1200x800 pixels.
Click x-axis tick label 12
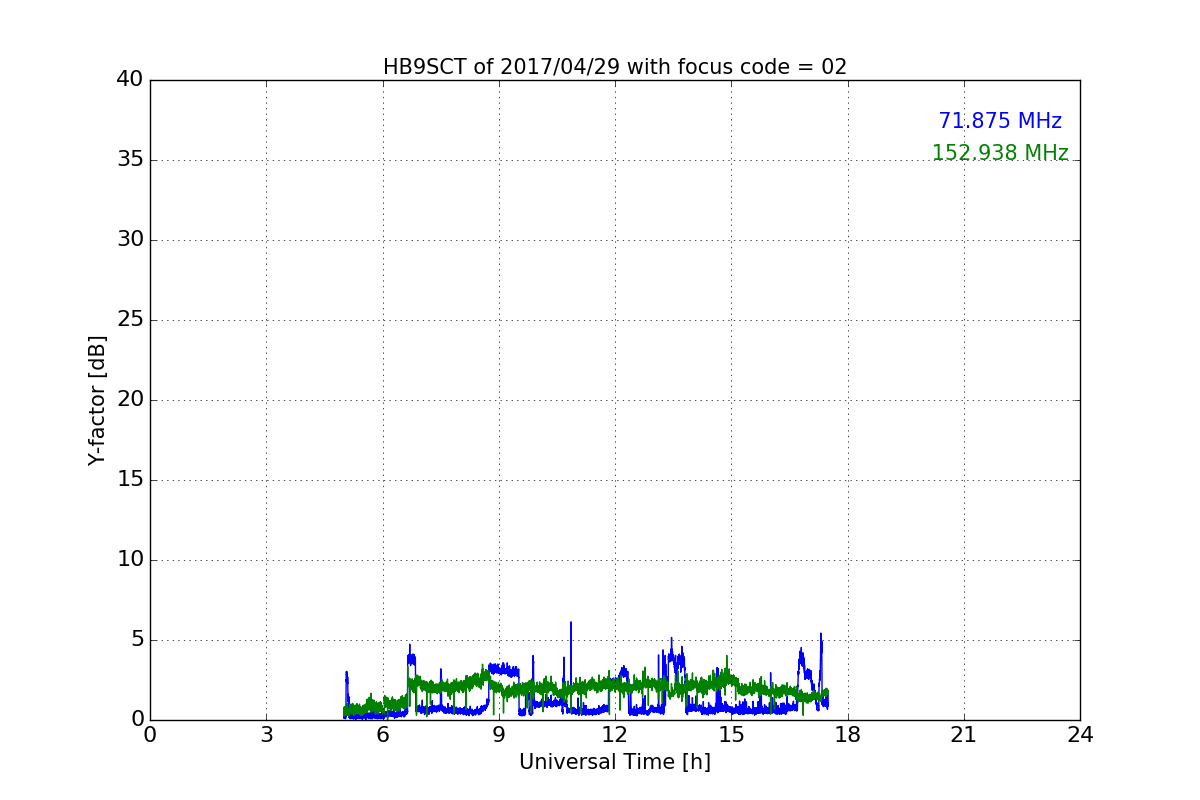(615, 735)
